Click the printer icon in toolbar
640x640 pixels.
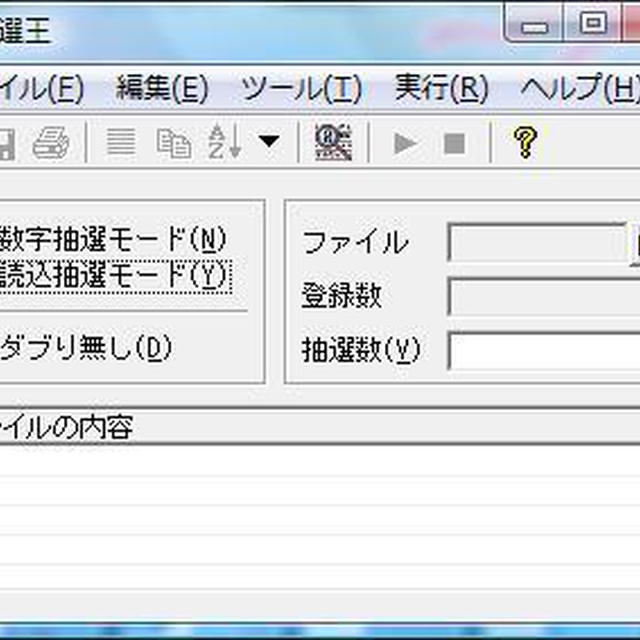coord(51,143)
